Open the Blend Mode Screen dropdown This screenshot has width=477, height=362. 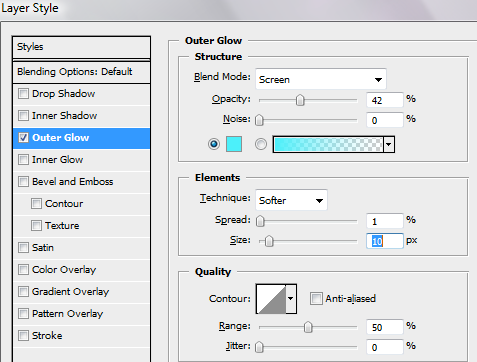(x=321, y=79)
